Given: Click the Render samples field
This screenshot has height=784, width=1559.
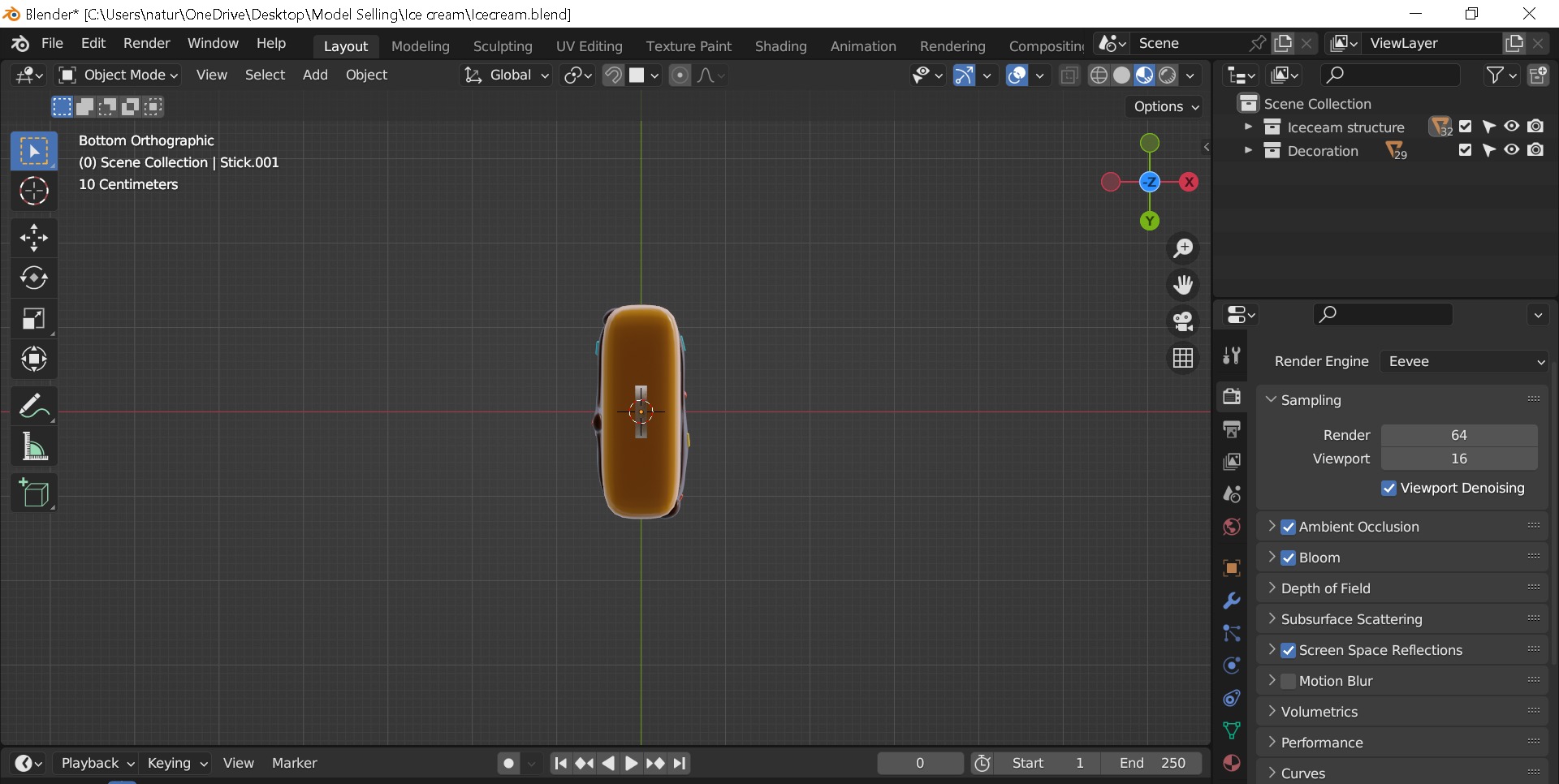Looking at the screenshot, I should pyautogui.click(x=1459, y=436).
